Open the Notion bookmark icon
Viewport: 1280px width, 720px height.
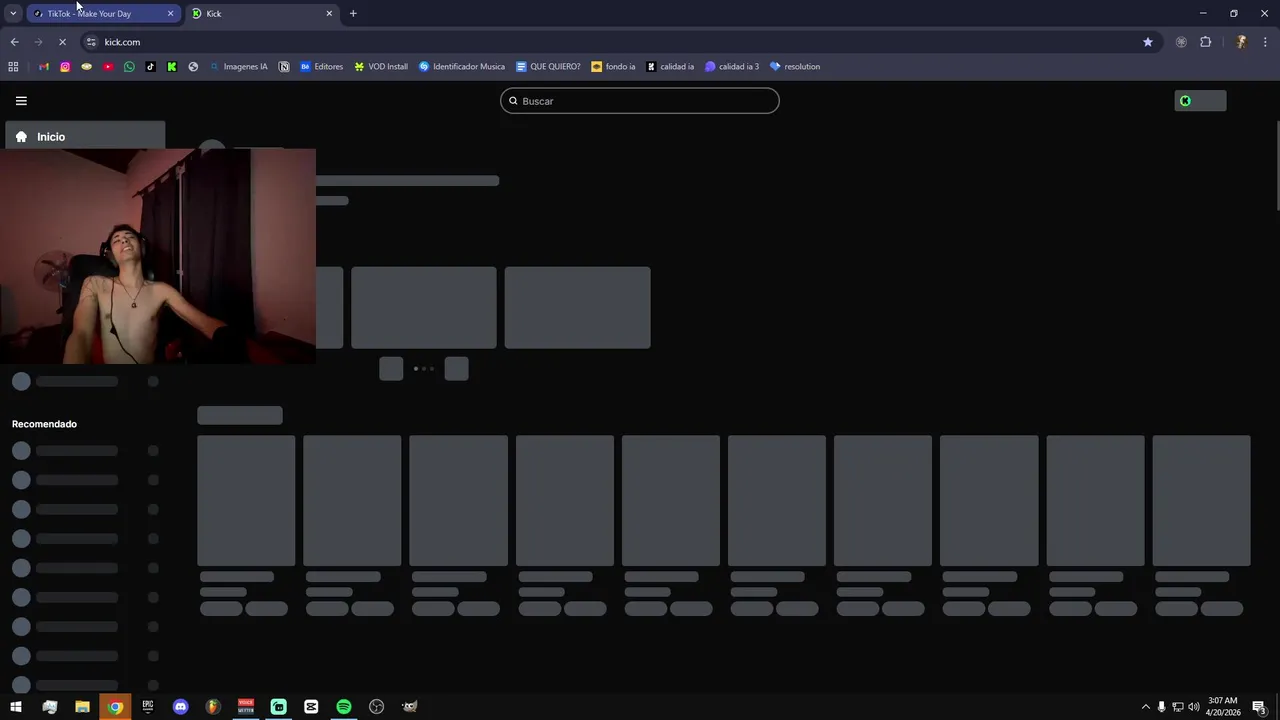pyautogui.click(x=284, y=67)
